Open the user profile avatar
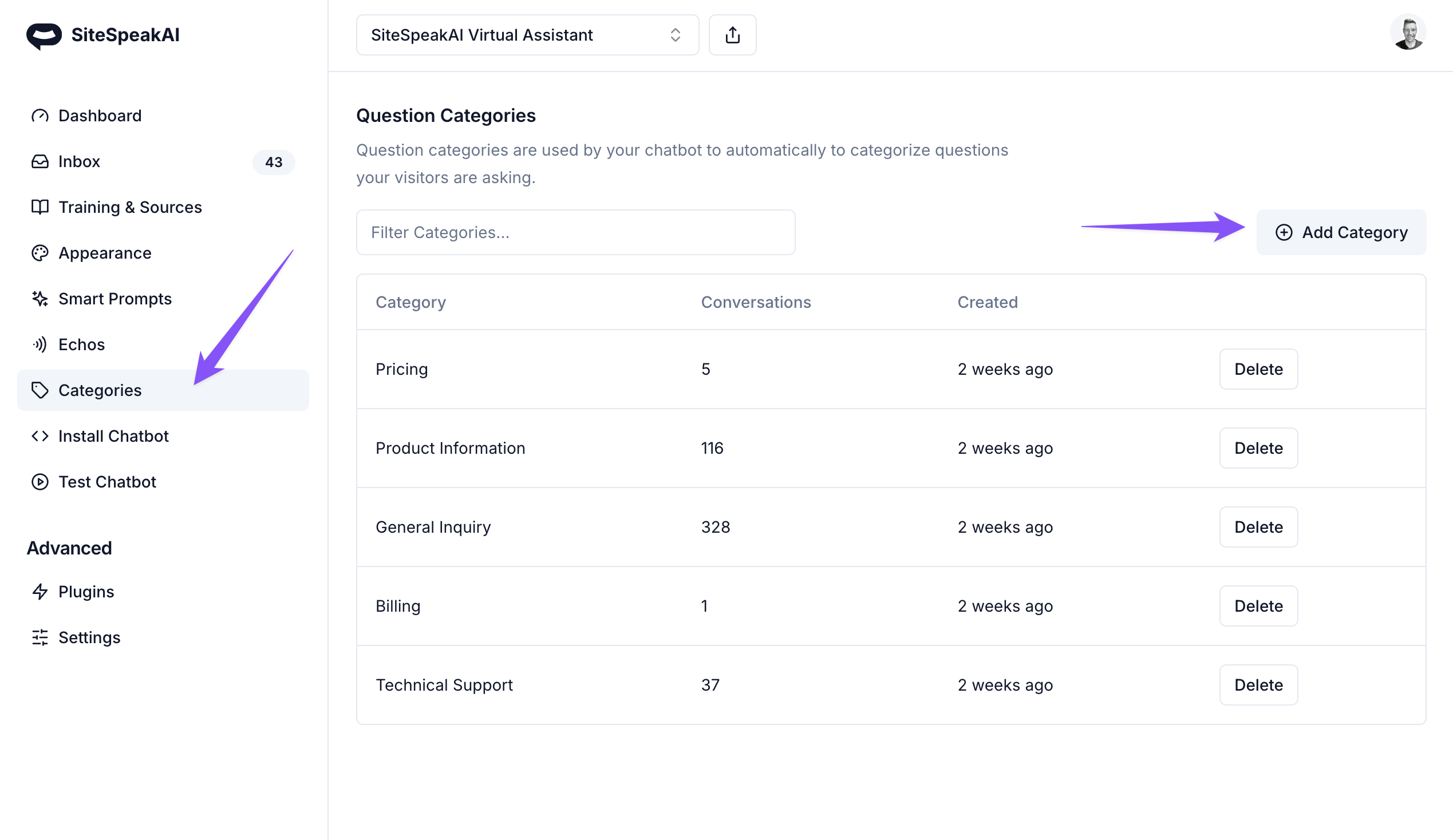 pos(1407,33)
